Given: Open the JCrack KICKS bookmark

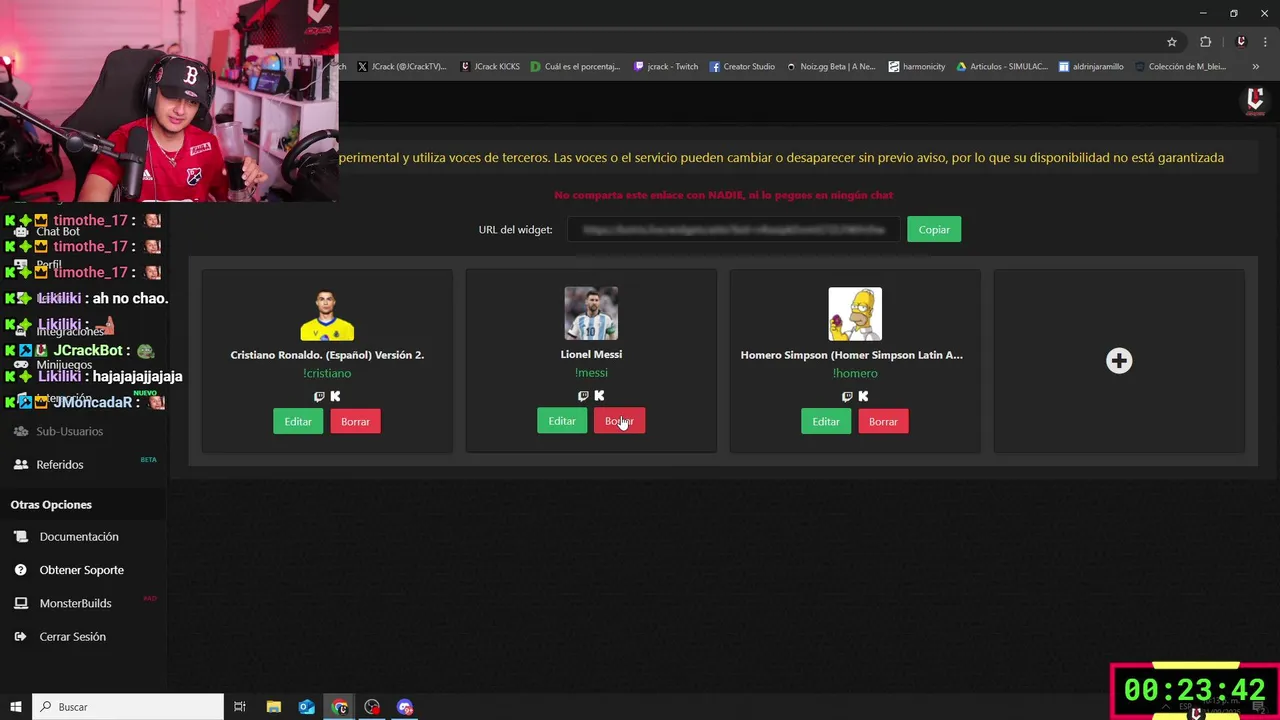Looking at the screenshot, I should 490,67.
